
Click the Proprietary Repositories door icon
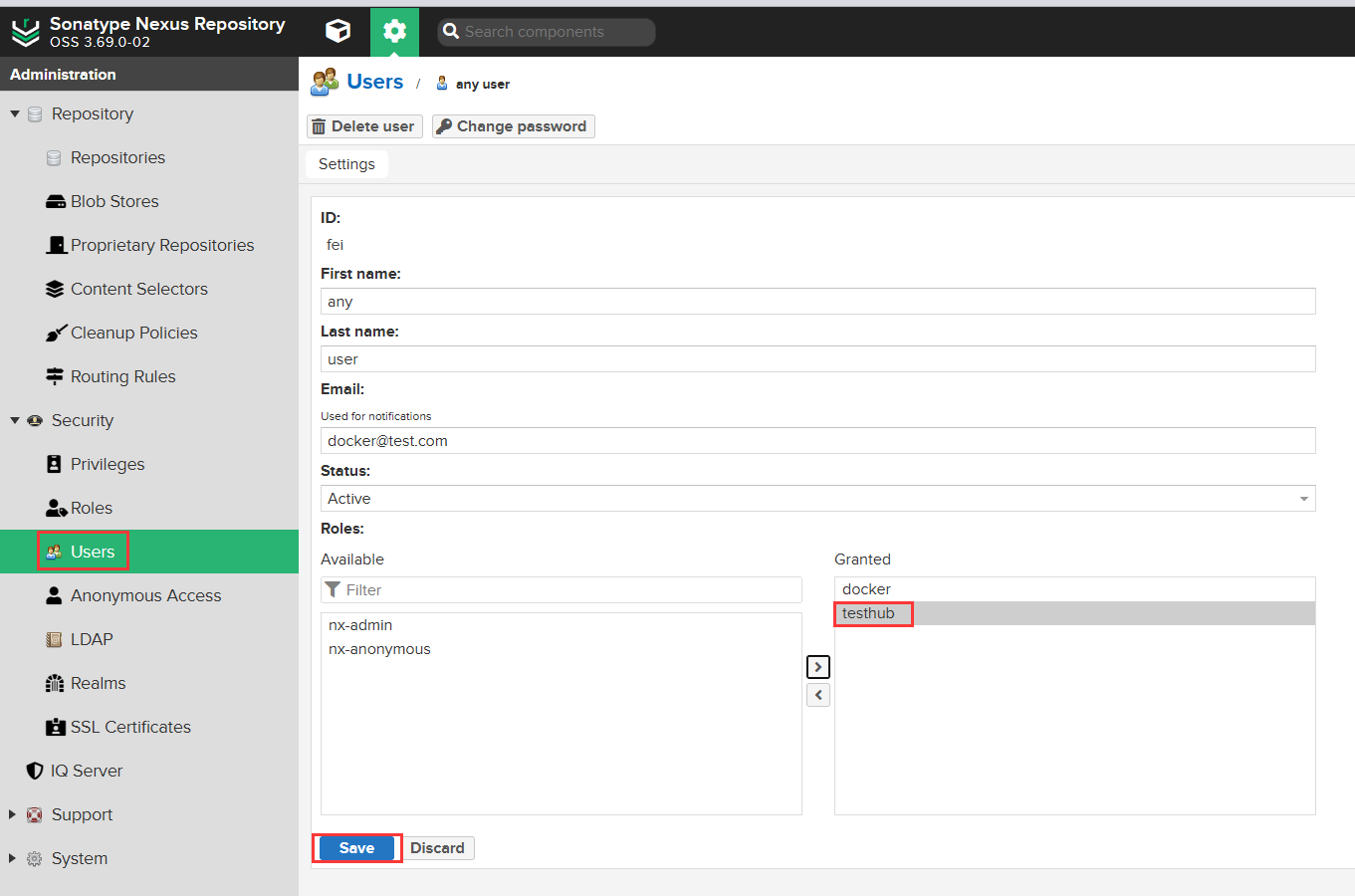click(x=57, y=245)
